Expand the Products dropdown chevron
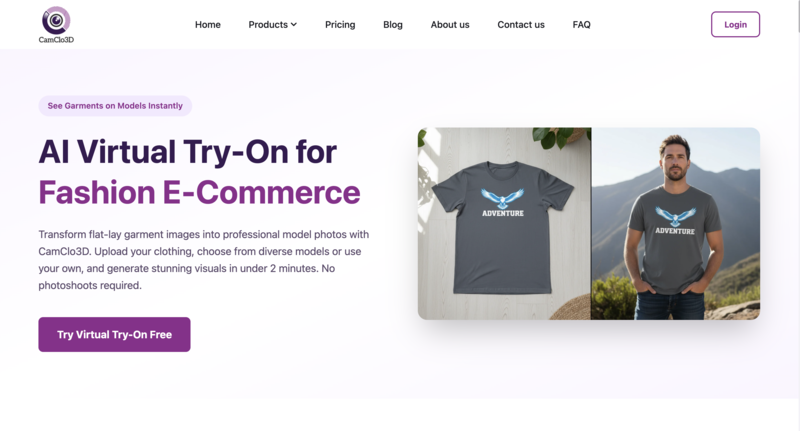Screen dimensions: 800x431 tap(294, 24)
